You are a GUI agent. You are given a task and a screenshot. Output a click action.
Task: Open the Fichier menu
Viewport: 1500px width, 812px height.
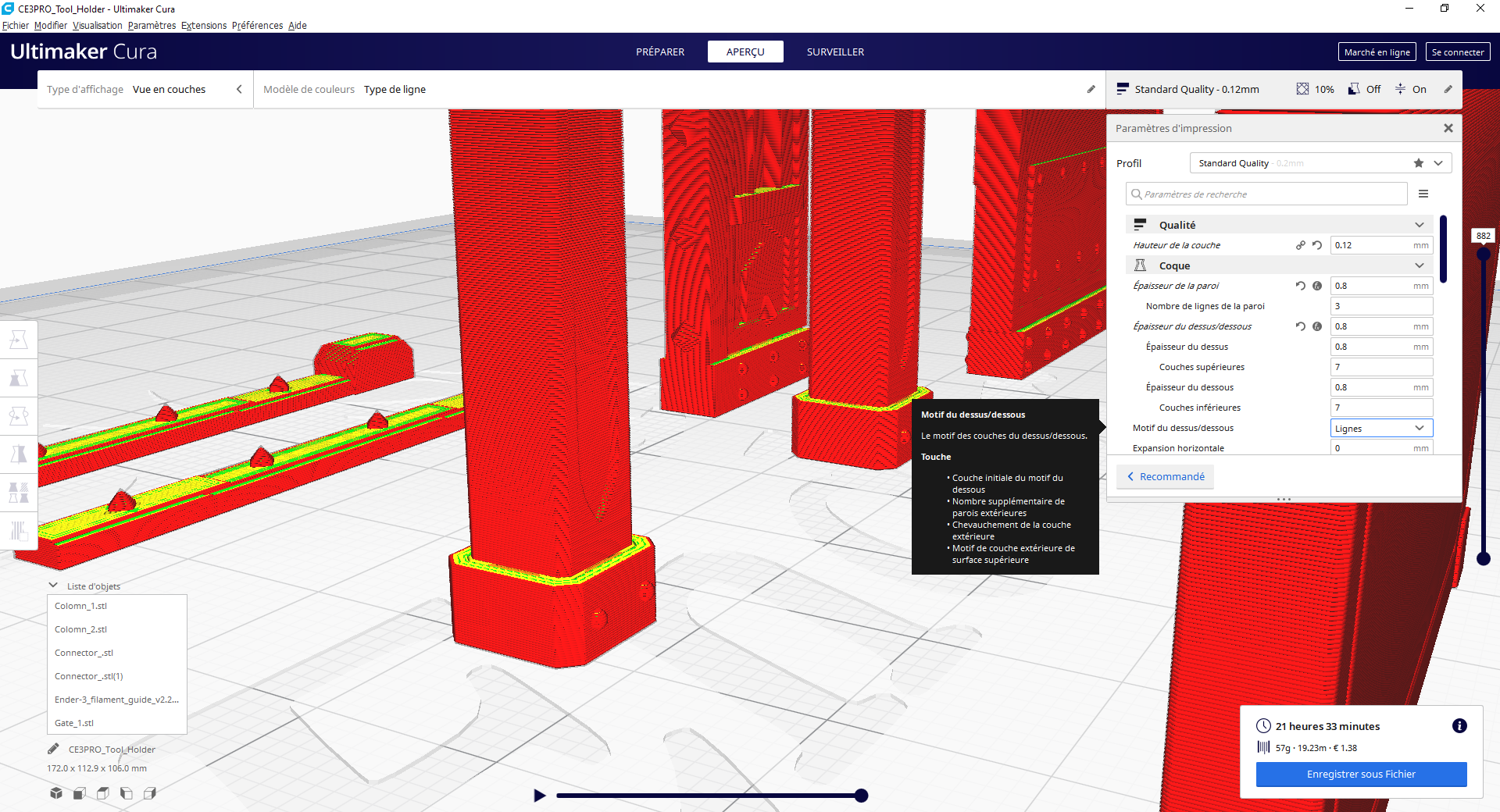16,25
